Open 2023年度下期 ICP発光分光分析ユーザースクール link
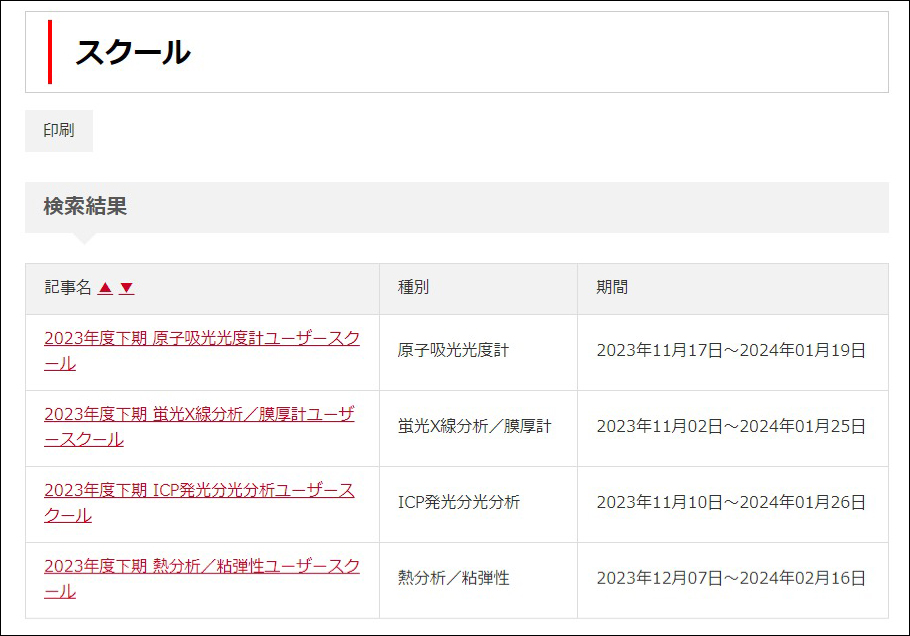The image size is (910, 636). point(199,503)
